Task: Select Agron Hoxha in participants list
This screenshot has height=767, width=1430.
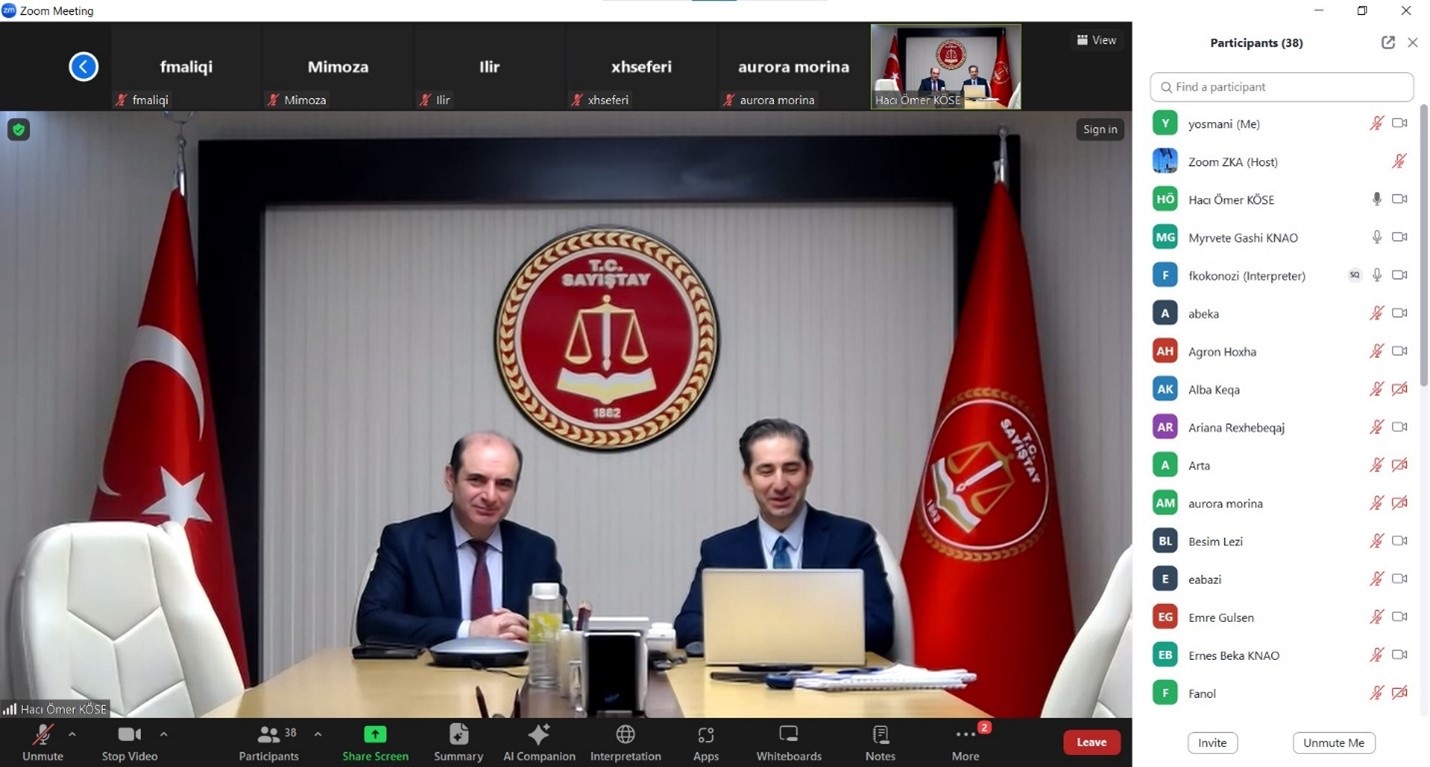Action: pos(1281,351)
